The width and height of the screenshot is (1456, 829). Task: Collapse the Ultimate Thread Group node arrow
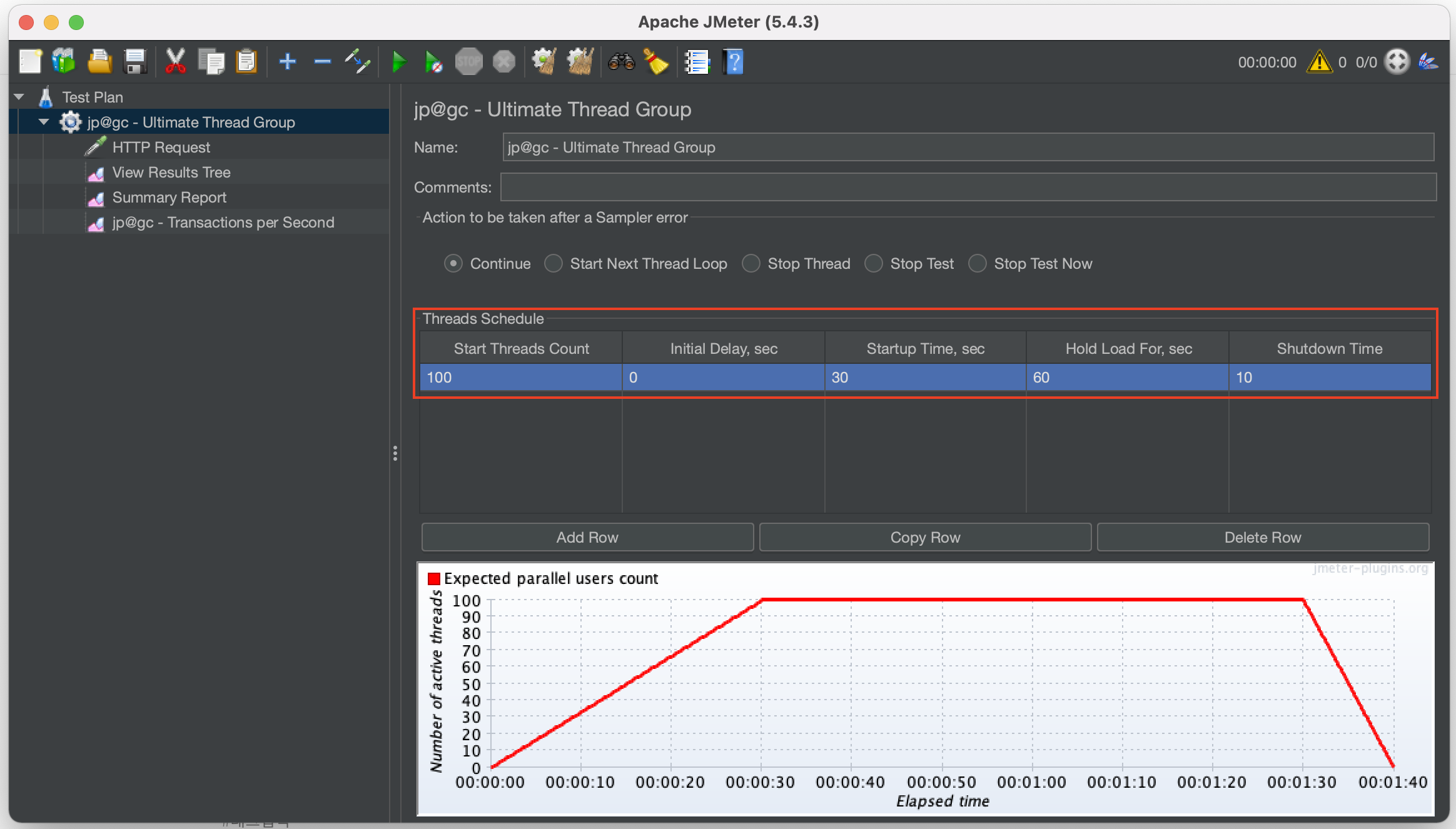tap(44, 122)
